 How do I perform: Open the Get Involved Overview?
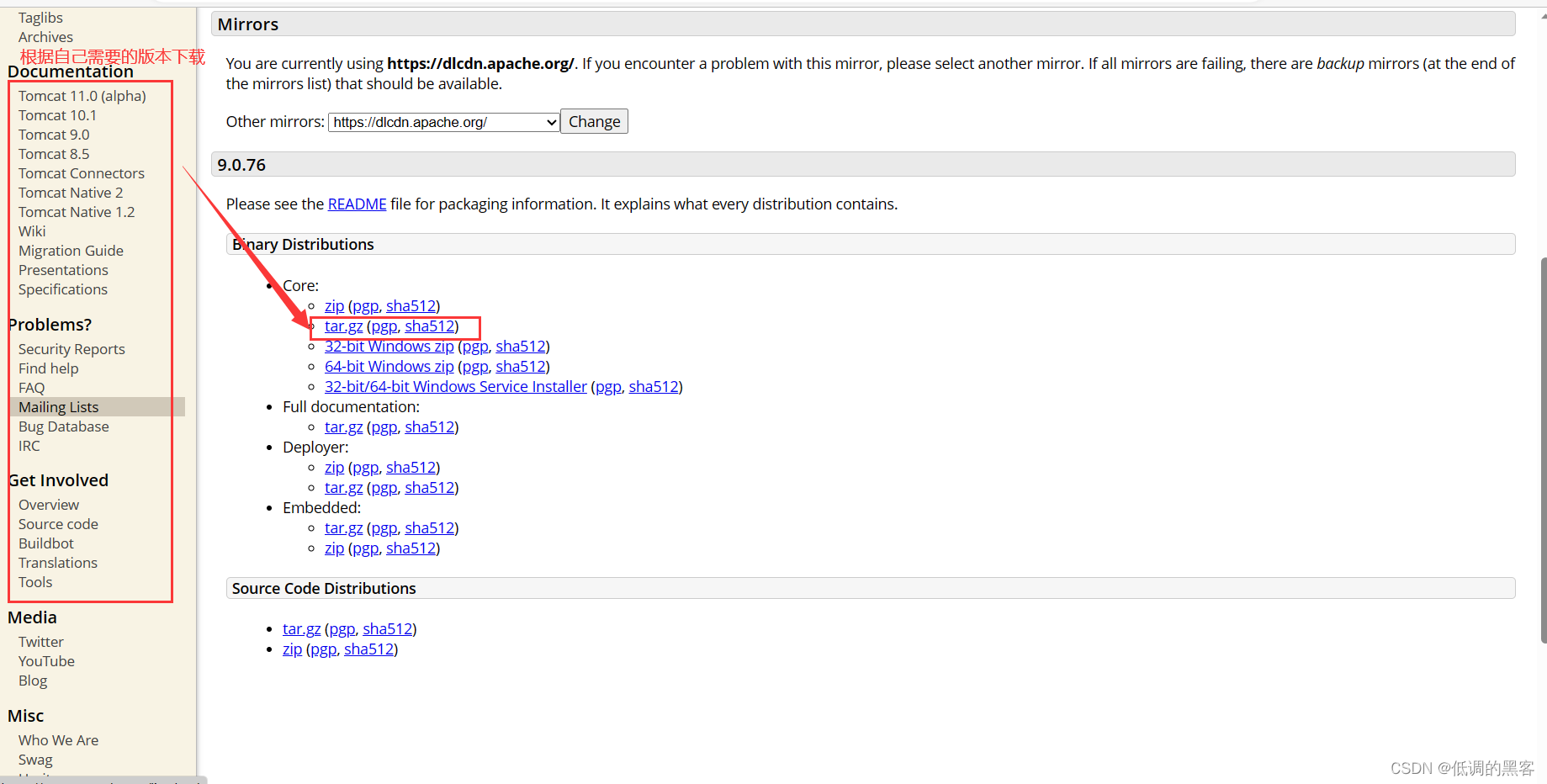click(x=49, y=505)
